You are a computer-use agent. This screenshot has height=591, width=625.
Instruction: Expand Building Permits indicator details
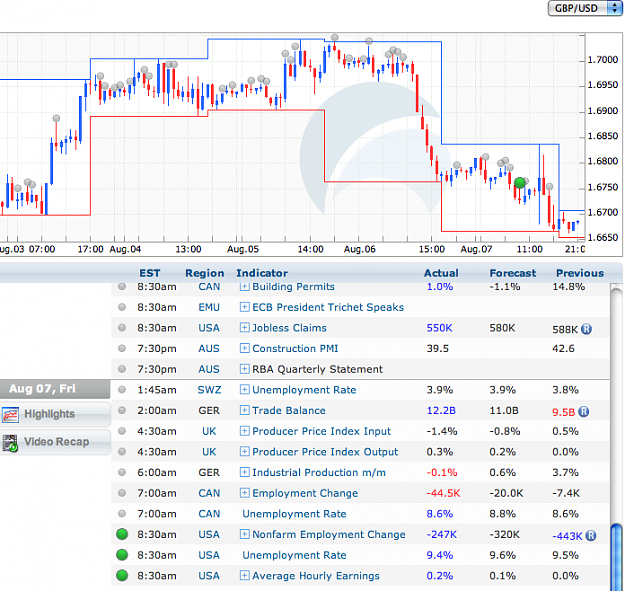244,287
